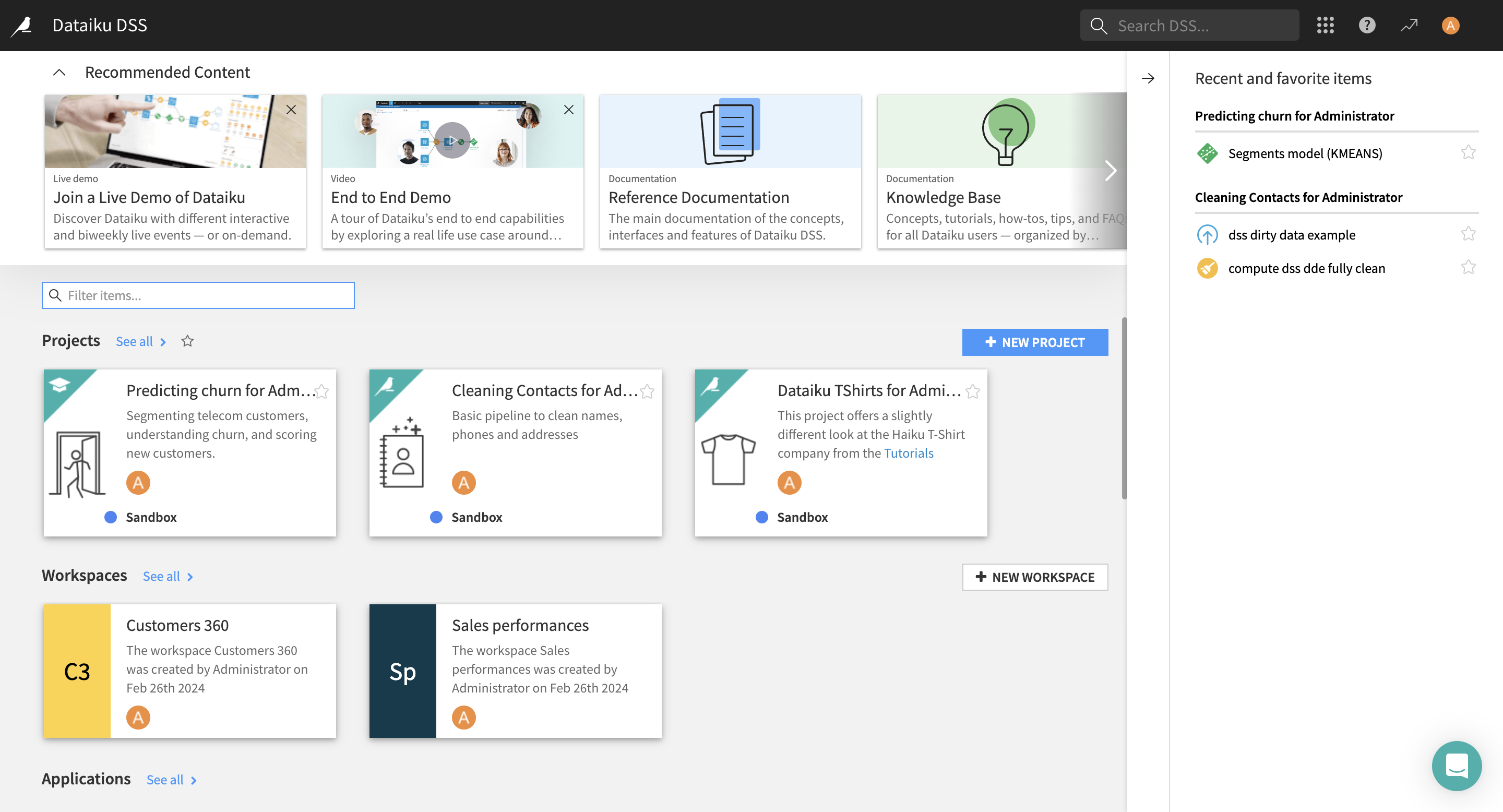Favorite the Predicting churn project
Image resolution: width=1503 pixels, height=812 pixels.
click(x=321, y=391)
